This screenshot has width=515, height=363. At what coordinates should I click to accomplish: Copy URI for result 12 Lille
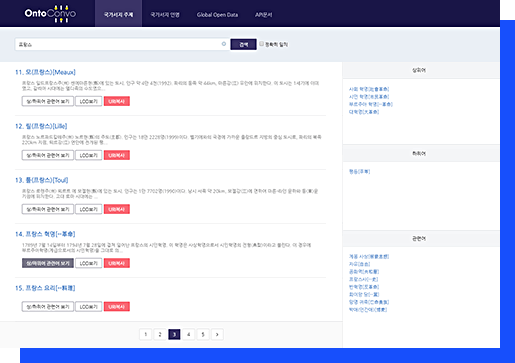point(117,155)
